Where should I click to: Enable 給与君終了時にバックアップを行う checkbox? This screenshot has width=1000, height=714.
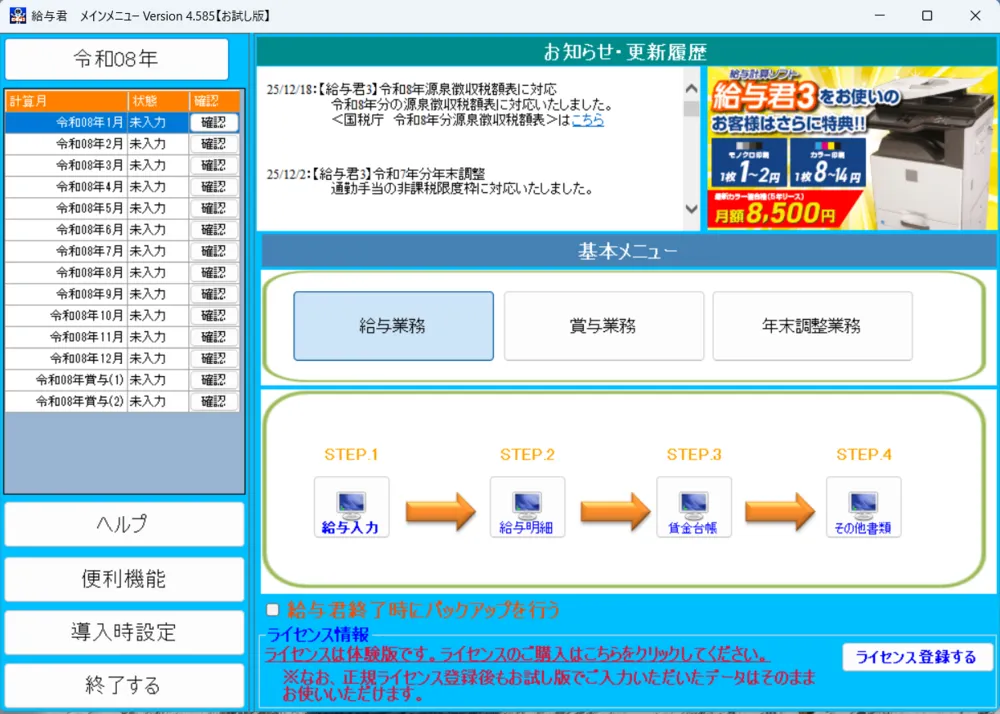coord(272,611)
